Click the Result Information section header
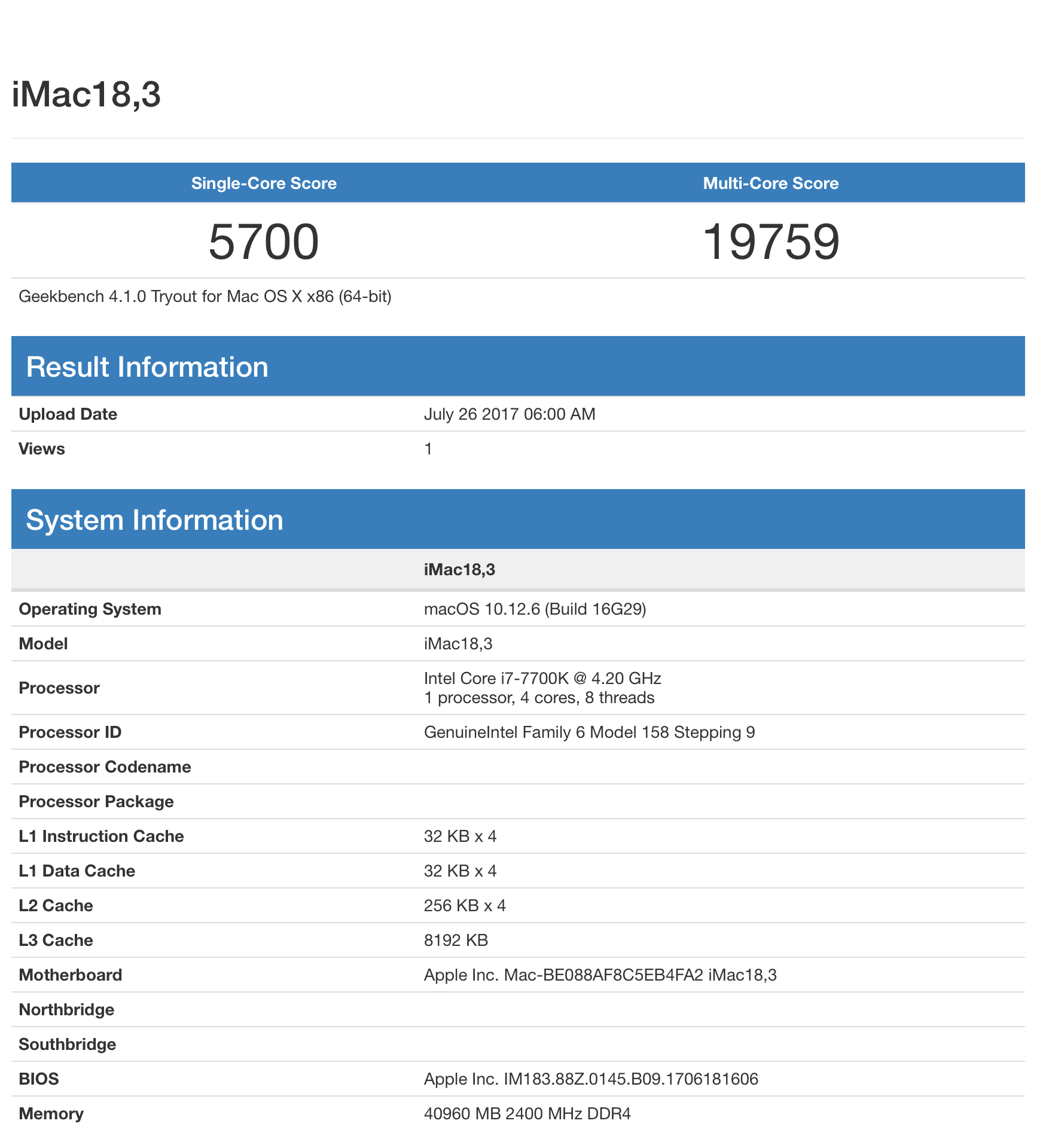 tap(518, 367)
